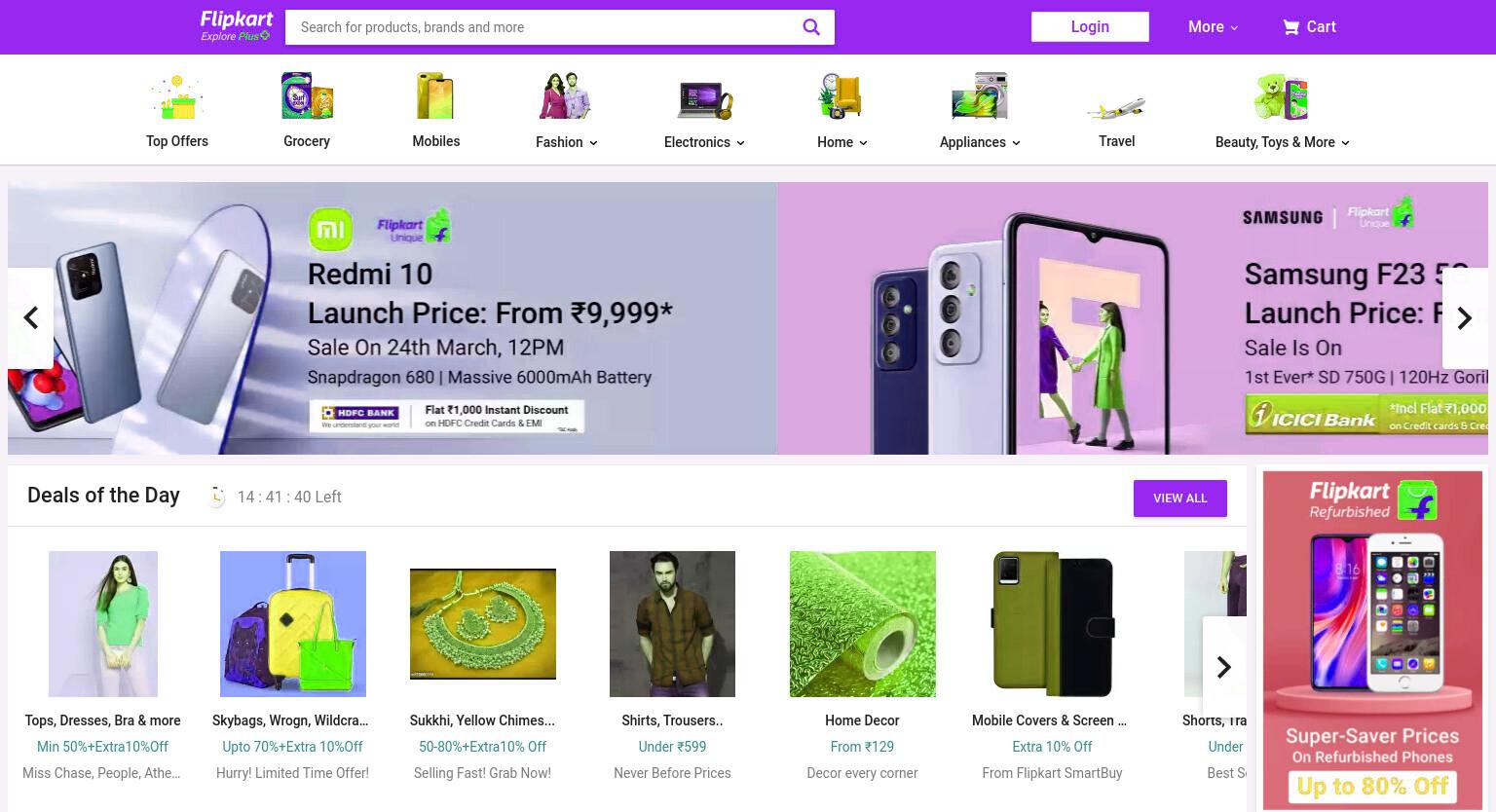Click the Login button
1496x812 pixels.
pos(1090,27)
